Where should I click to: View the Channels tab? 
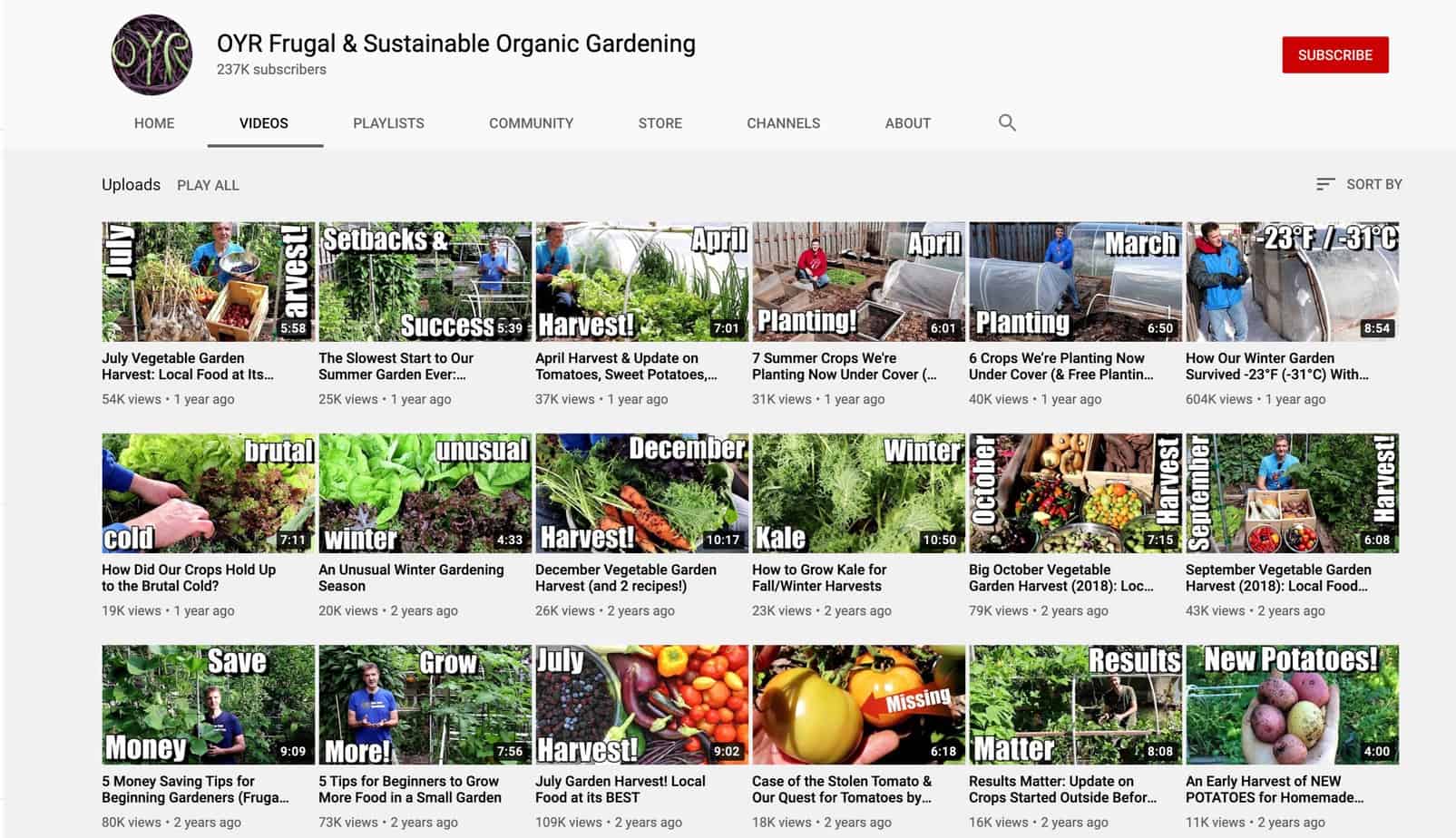coord(783,123)
